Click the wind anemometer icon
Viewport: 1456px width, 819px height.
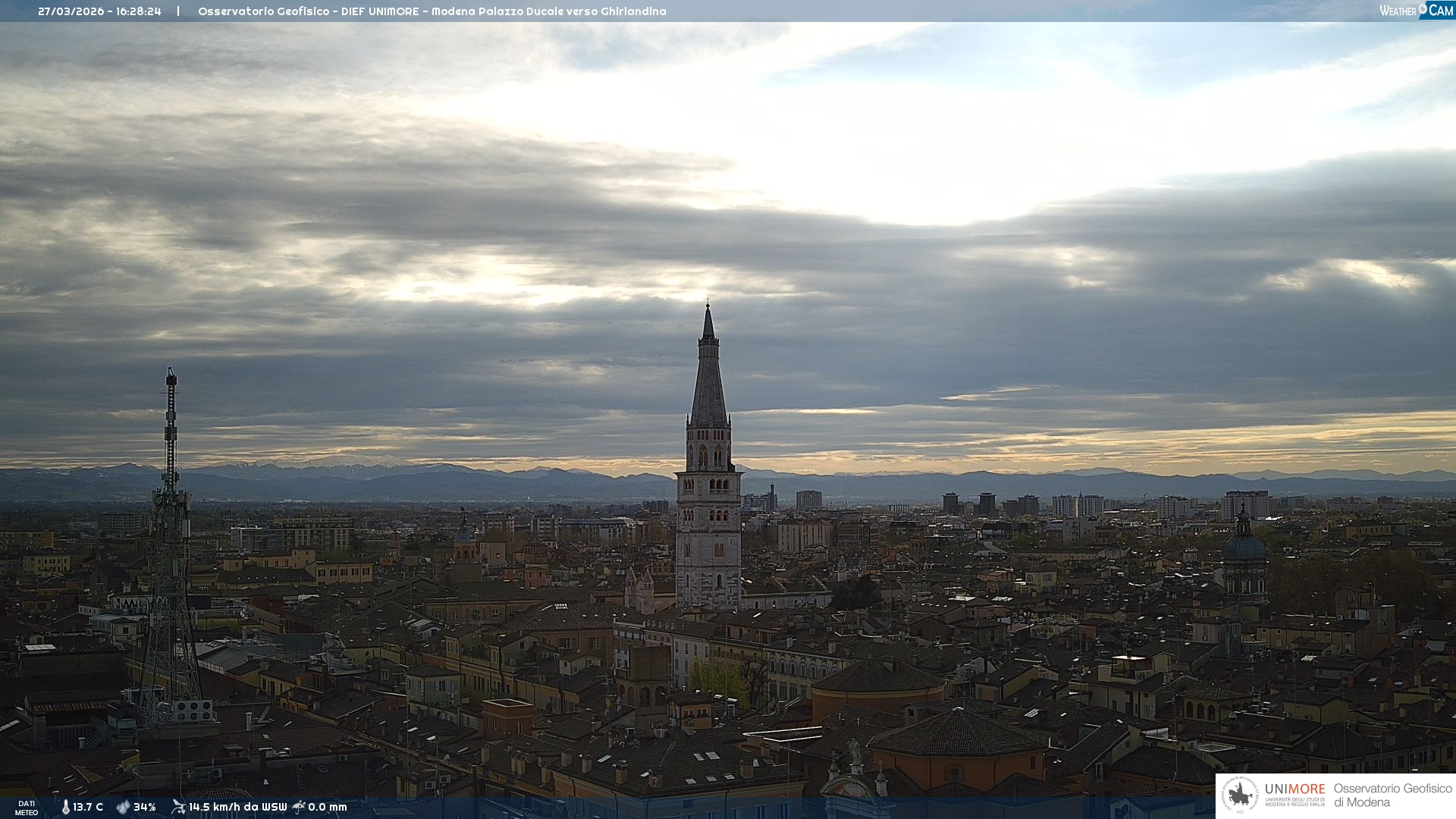178,807
